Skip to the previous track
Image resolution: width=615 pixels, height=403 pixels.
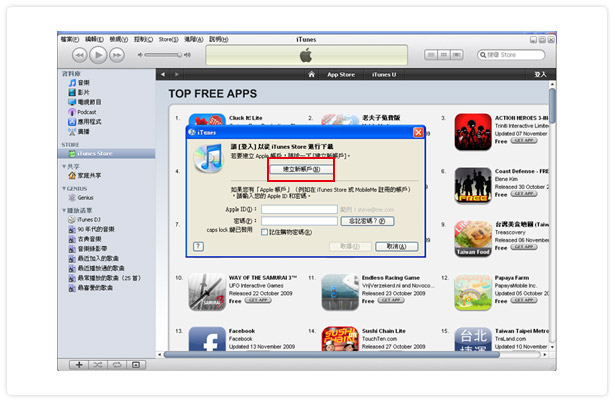coord(80,55)
